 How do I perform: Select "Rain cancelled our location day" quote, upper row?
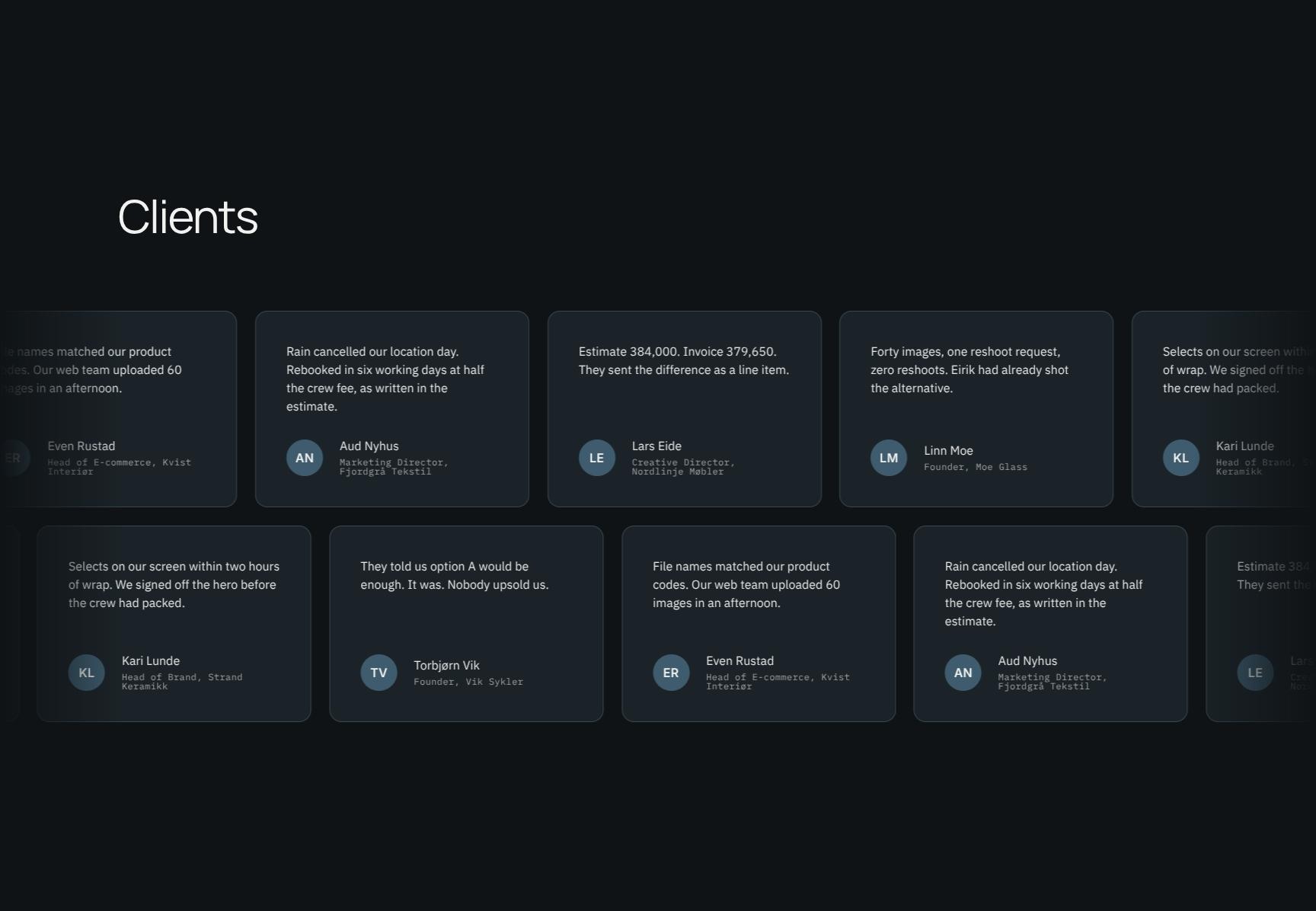(385, 379)
